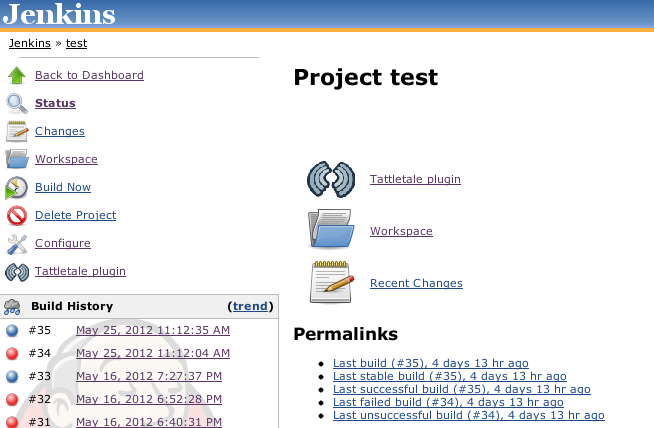654x428 pixels.
Task: Click the #33 build number text
Action: tap(40, 376)
